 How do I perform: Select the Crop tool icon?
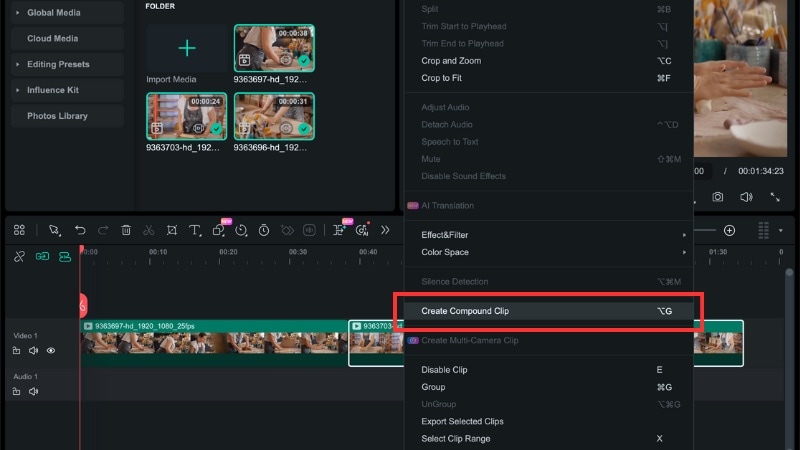[x=172, y=230]
